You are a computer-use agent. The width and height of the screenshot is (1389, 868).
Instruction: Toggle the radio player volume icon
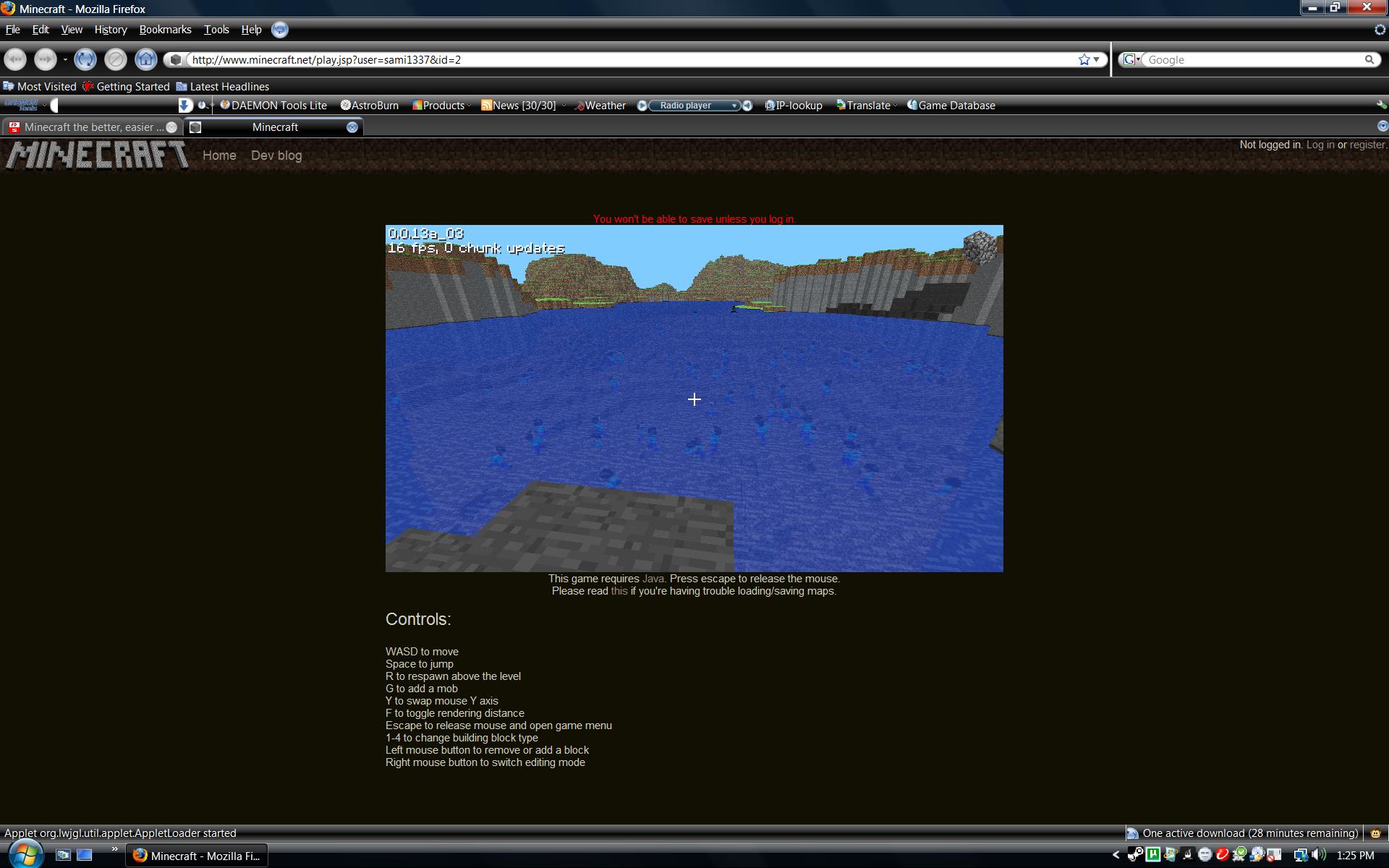click(748, 106)
